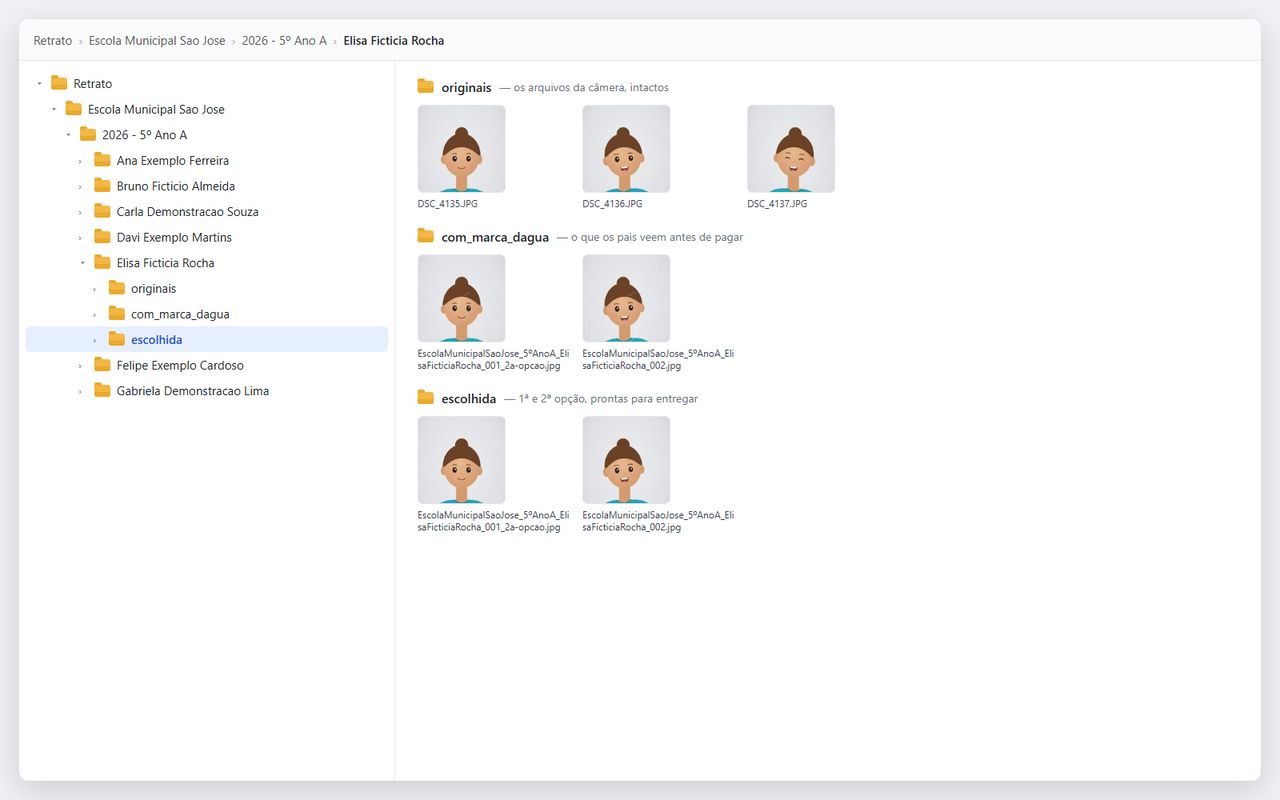Viewport: 1280px width, 800px height.
Task: Click folder icon of Escola Municipal Sao Jose
Action: coord(73,109)
